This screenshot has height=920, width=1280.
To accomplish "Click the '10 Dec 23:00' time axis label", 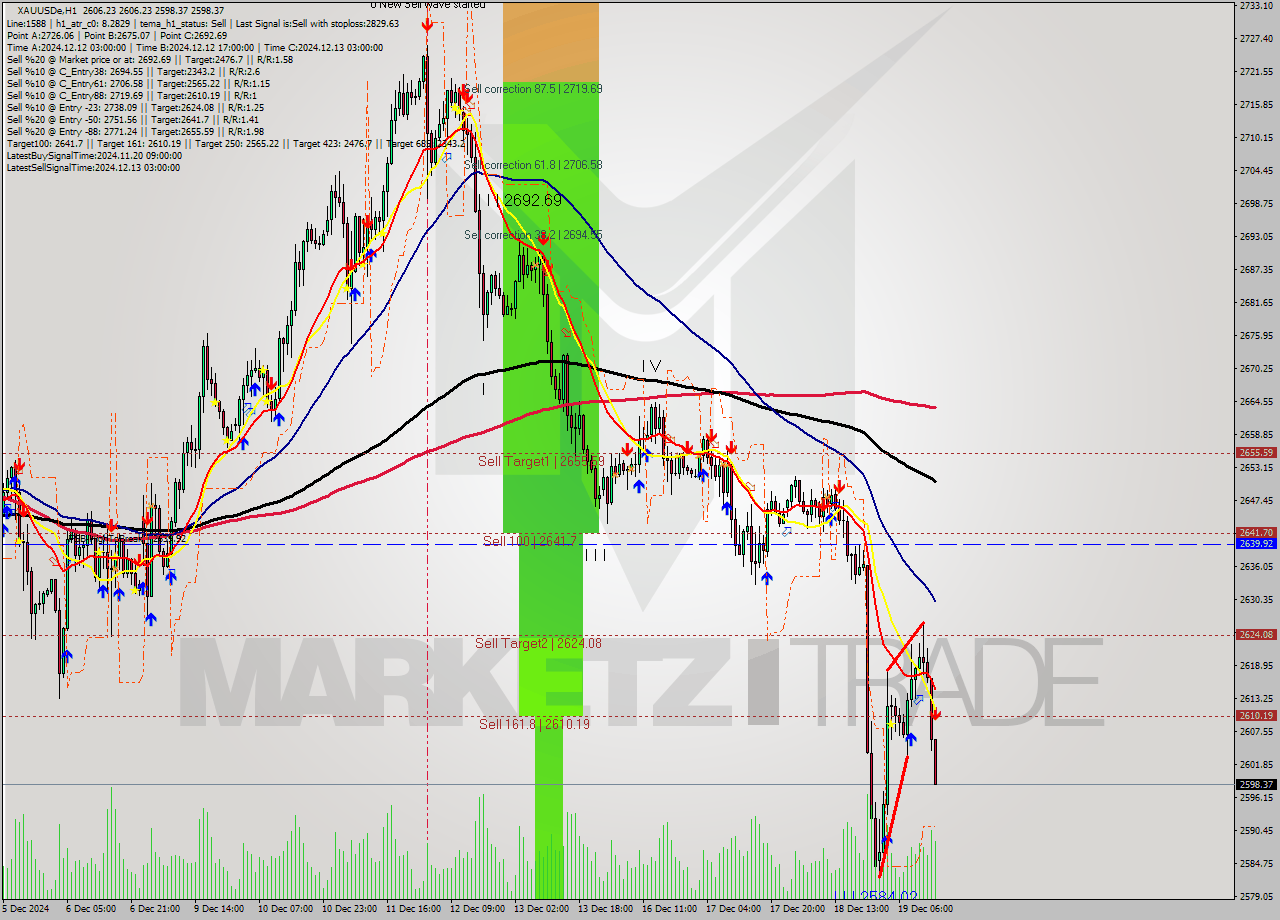I will coord(348,909).
